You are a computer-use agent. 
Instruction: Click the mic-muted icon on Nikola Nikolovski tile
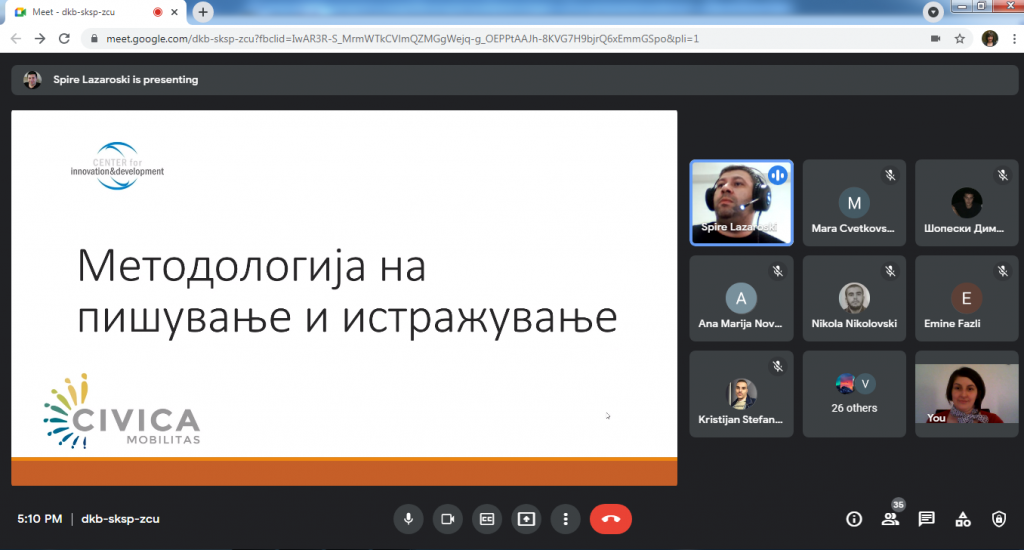click(890, 270)
